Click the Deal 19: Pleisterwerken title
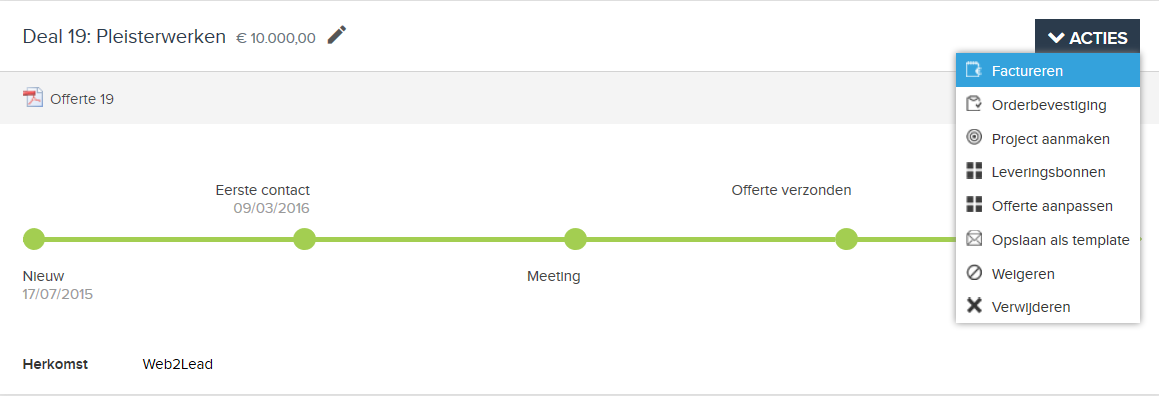 coord(124,36)
